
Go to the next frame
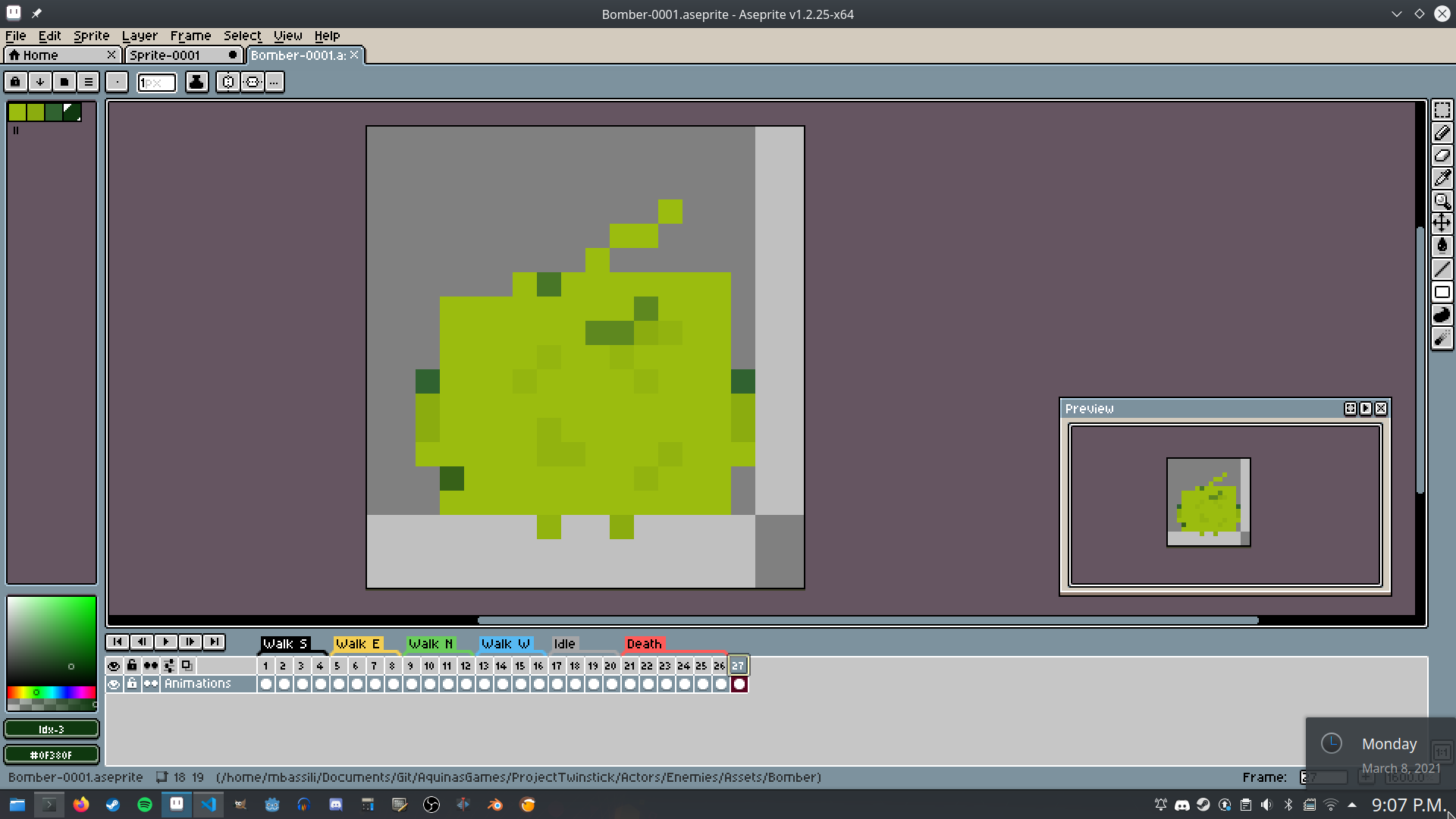tap(190, 642)
